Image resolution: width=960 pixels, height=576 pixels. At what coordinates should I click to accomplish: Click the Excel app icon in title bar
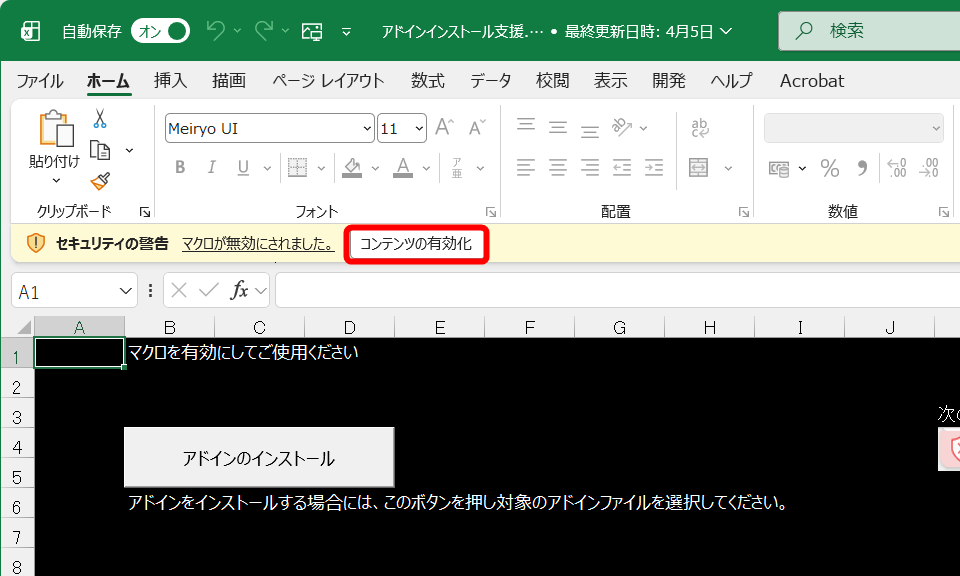click(29, 31)
